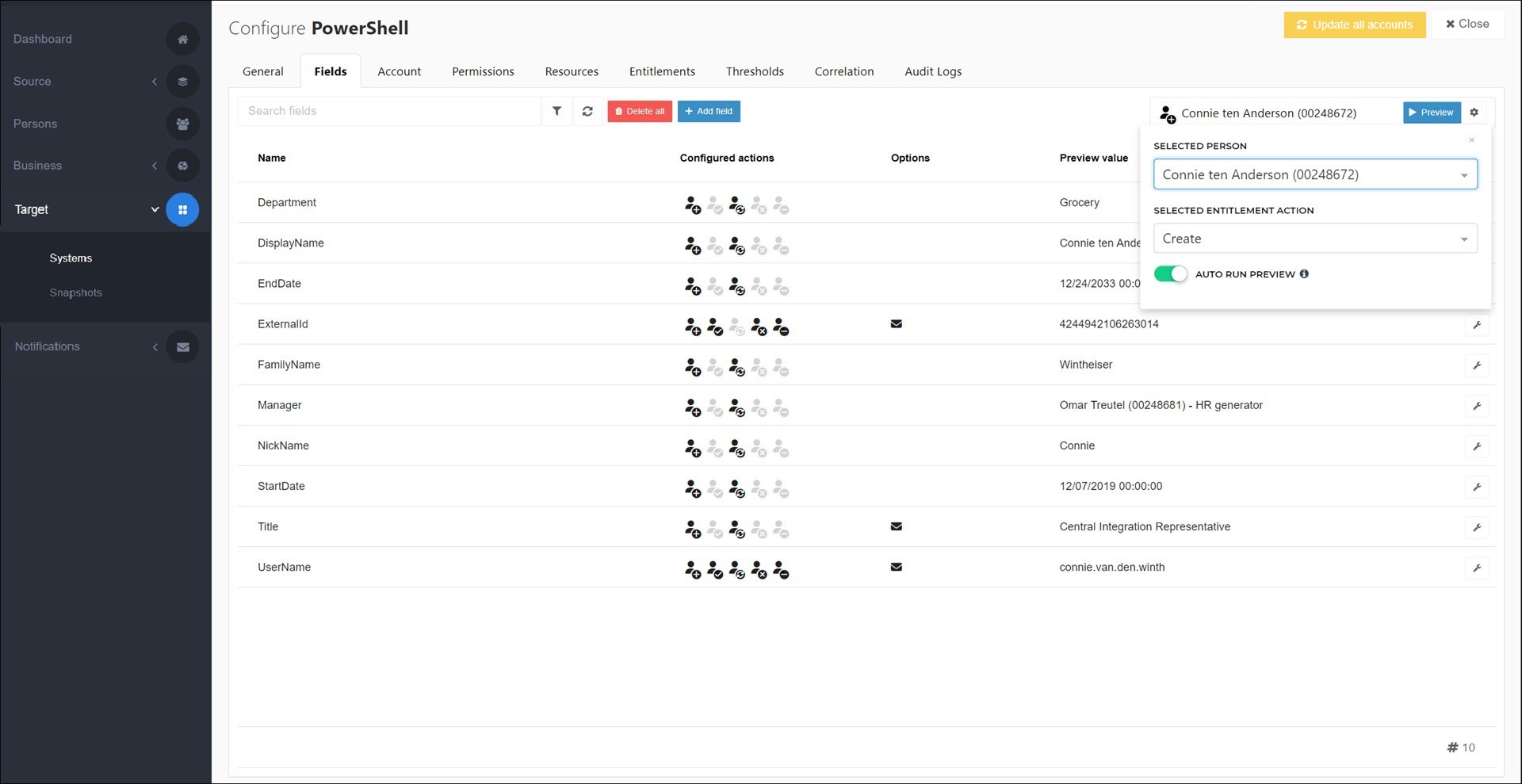Switch to the Audit Logs tab
This screenshot has width=1522, height=784.
pos(933,71)
